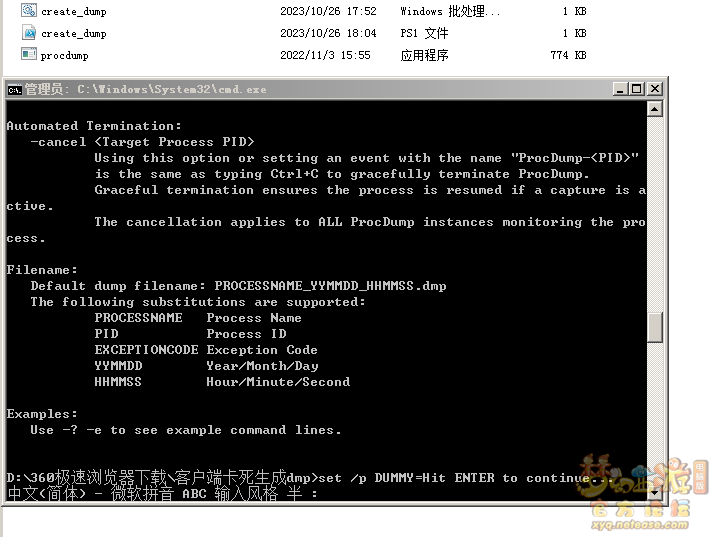Viewport: 720px width, 537px height.
Task: Click the type label 应用程序
Action: (x=424, y=55)
